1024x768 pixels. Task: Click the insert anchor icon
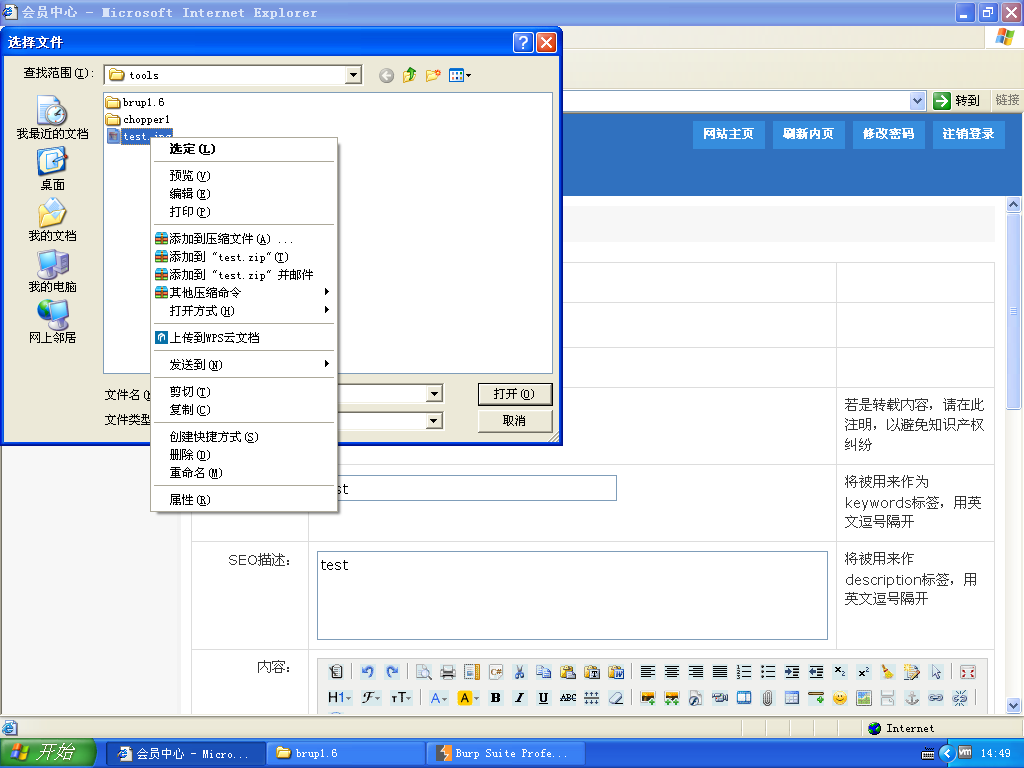point(912,697)
